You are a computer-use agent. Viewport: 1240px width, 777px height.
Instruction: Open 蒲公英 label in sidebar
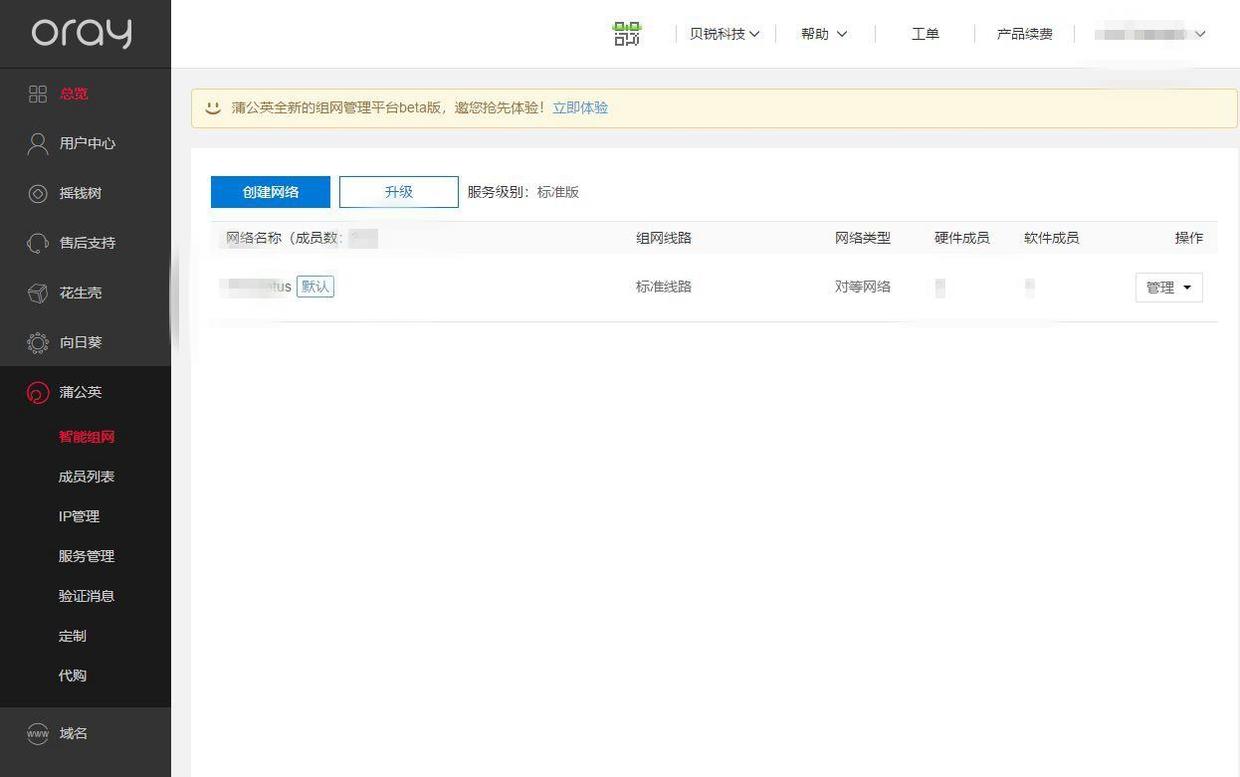pyautogui.click(x=80, y=392)
